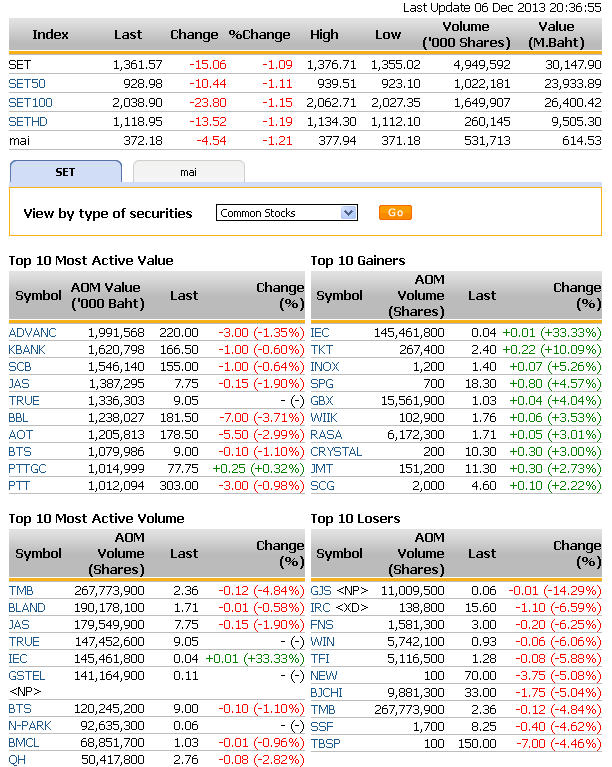Open TKT in Top 10 Gainers
612x767 pixels.
click(x=322, y=350)
